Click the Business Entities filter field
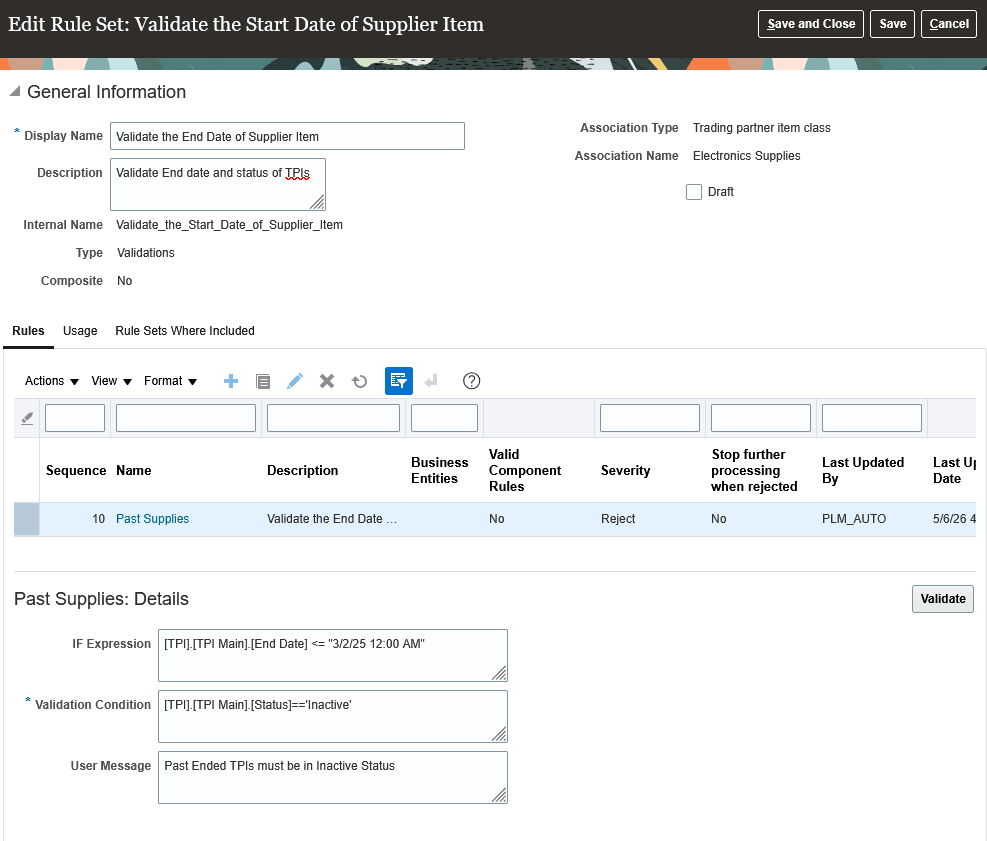This screenshot has height=841, width=987. (444, 418)
